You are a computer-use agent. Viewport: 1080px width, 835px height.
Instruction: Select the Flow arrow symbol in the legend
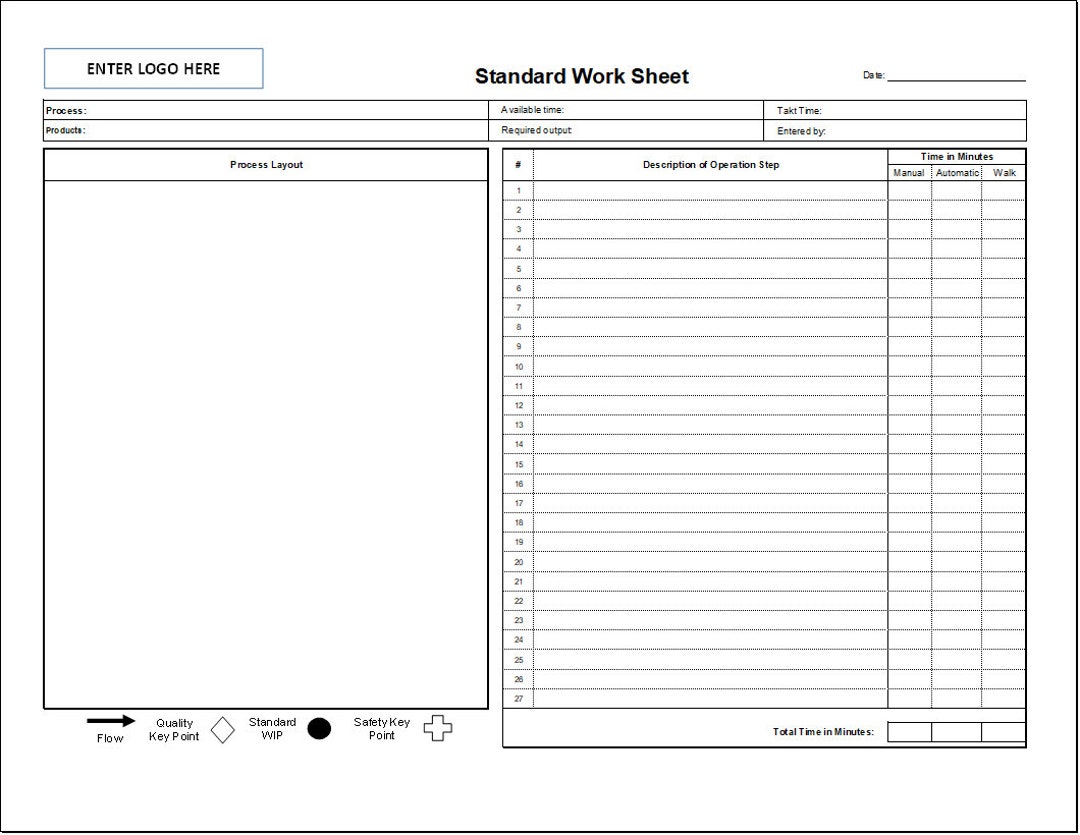(x=110, y=720)
